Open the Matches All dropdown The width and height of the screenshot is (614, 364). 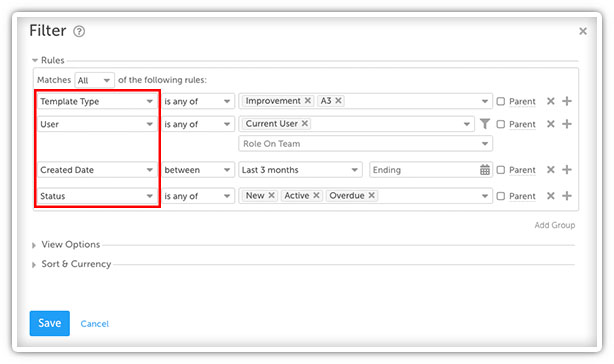click(94, 80)
